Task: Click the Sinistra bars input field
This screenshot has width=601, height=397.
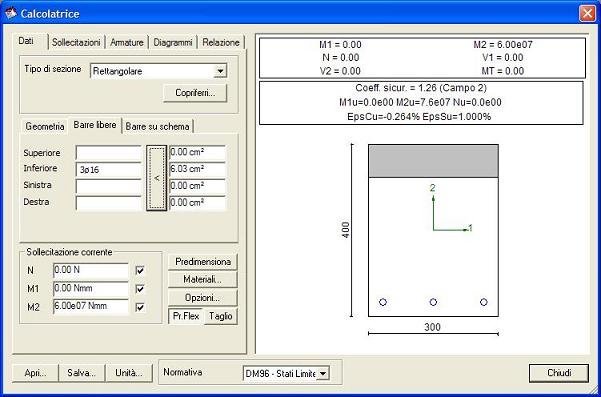Action: point(109,187)
